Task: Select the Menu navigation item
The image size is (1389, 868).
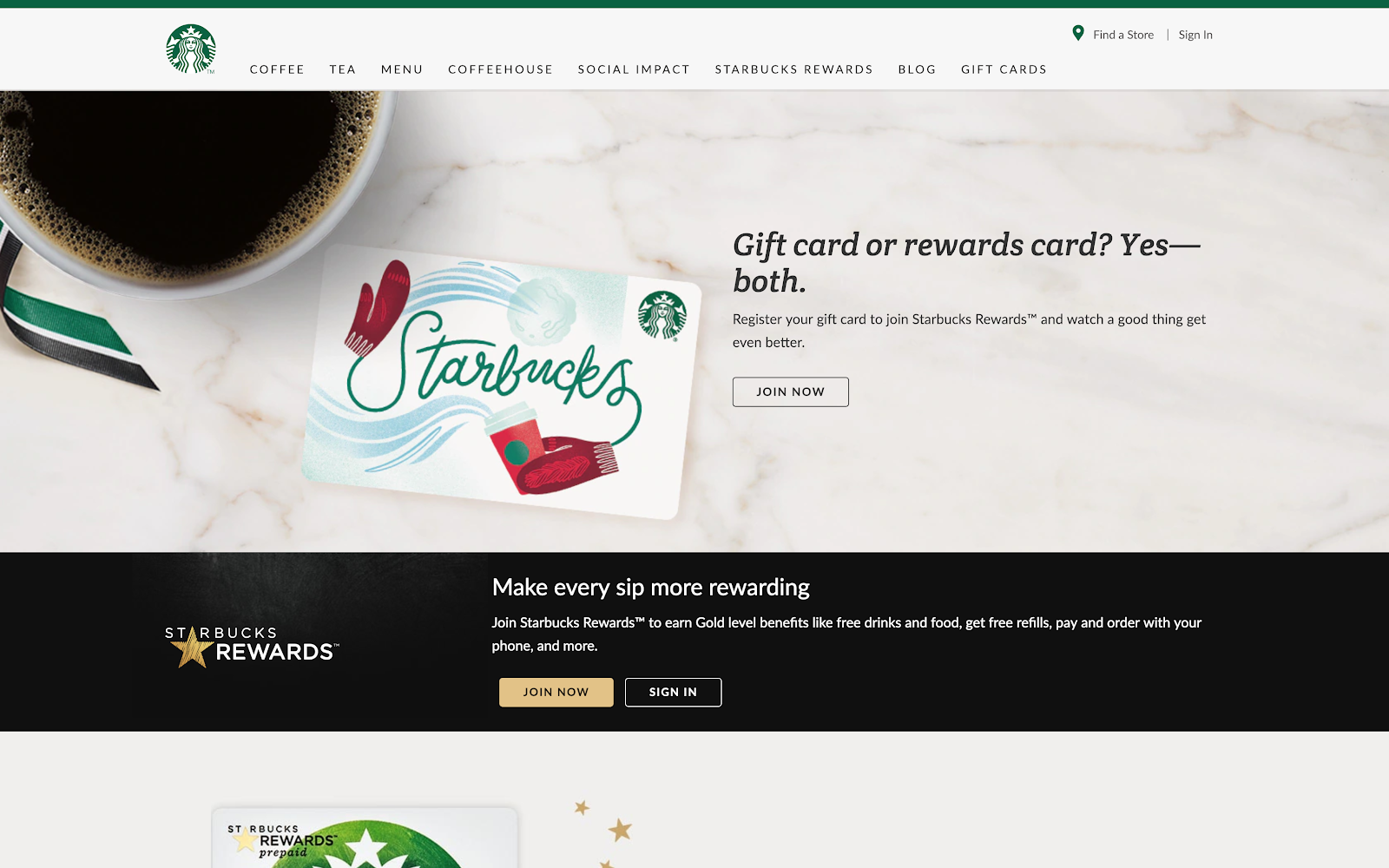Action: [x=402, y=69]
